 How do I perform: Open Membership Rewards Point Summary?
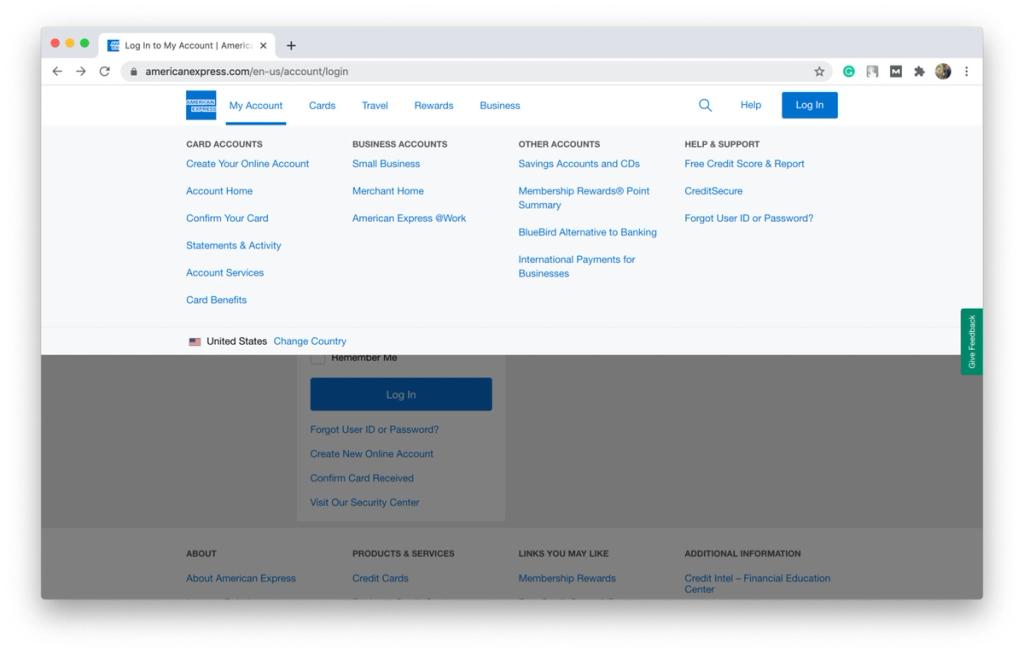pyautogui.click(x=584, y=198)
